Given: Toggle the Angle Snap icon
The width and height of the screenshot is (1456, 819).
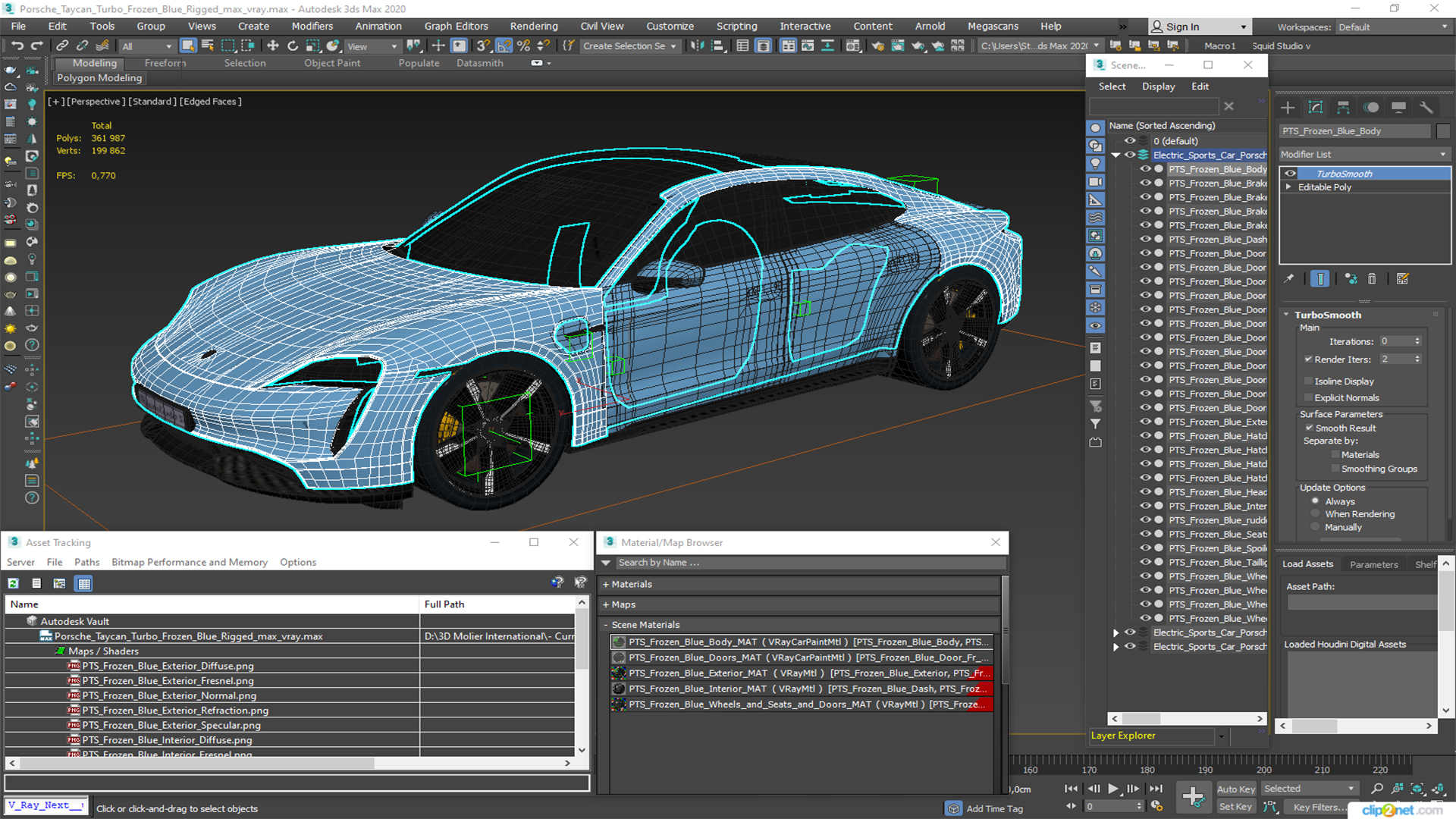Looking at the screenshot, I should pyautogui.click(x=504, y=46).
